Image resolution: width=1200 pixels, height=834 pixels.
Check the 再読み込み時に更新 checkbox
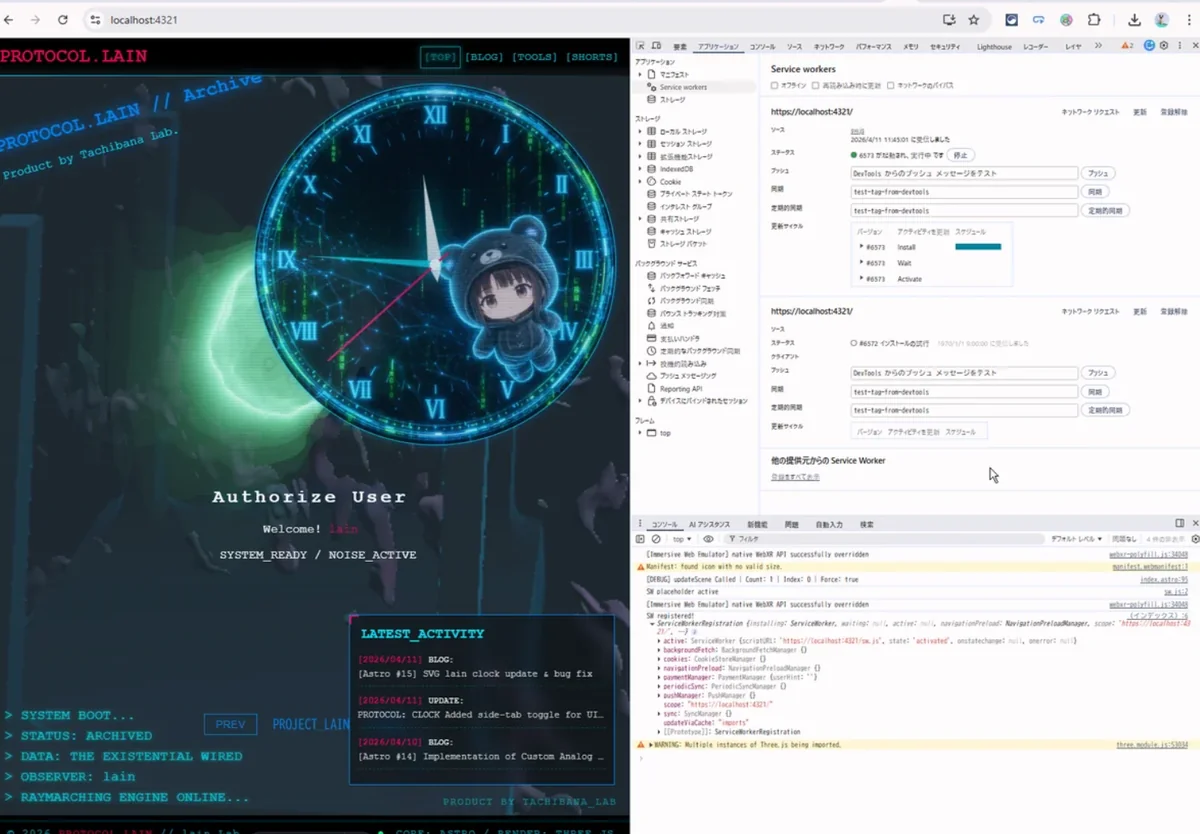click(816, 86)
